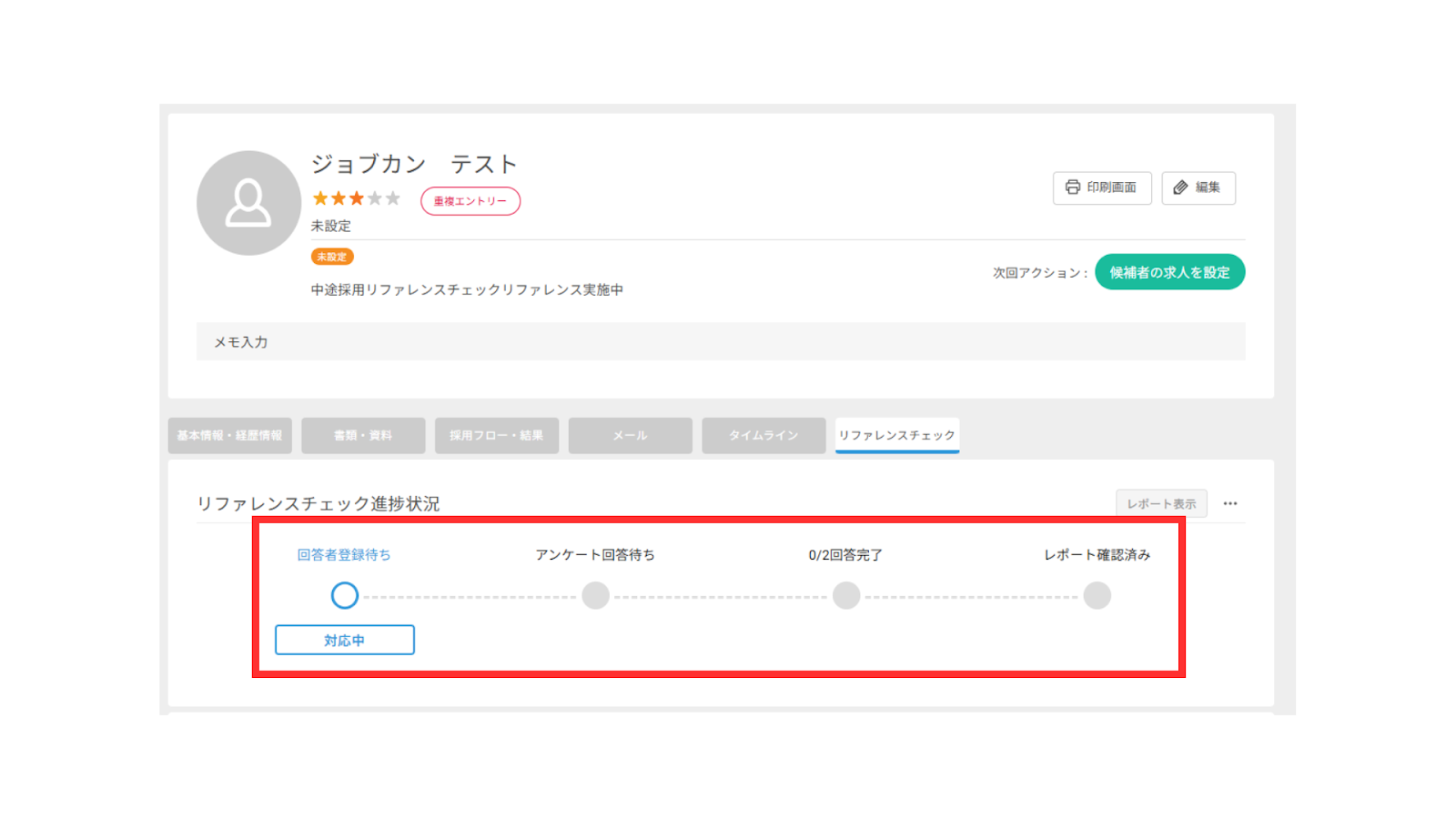Viewport: 1456px width, 819px height.
Task: Open the 書類・資料 tab
Action: 363,436
